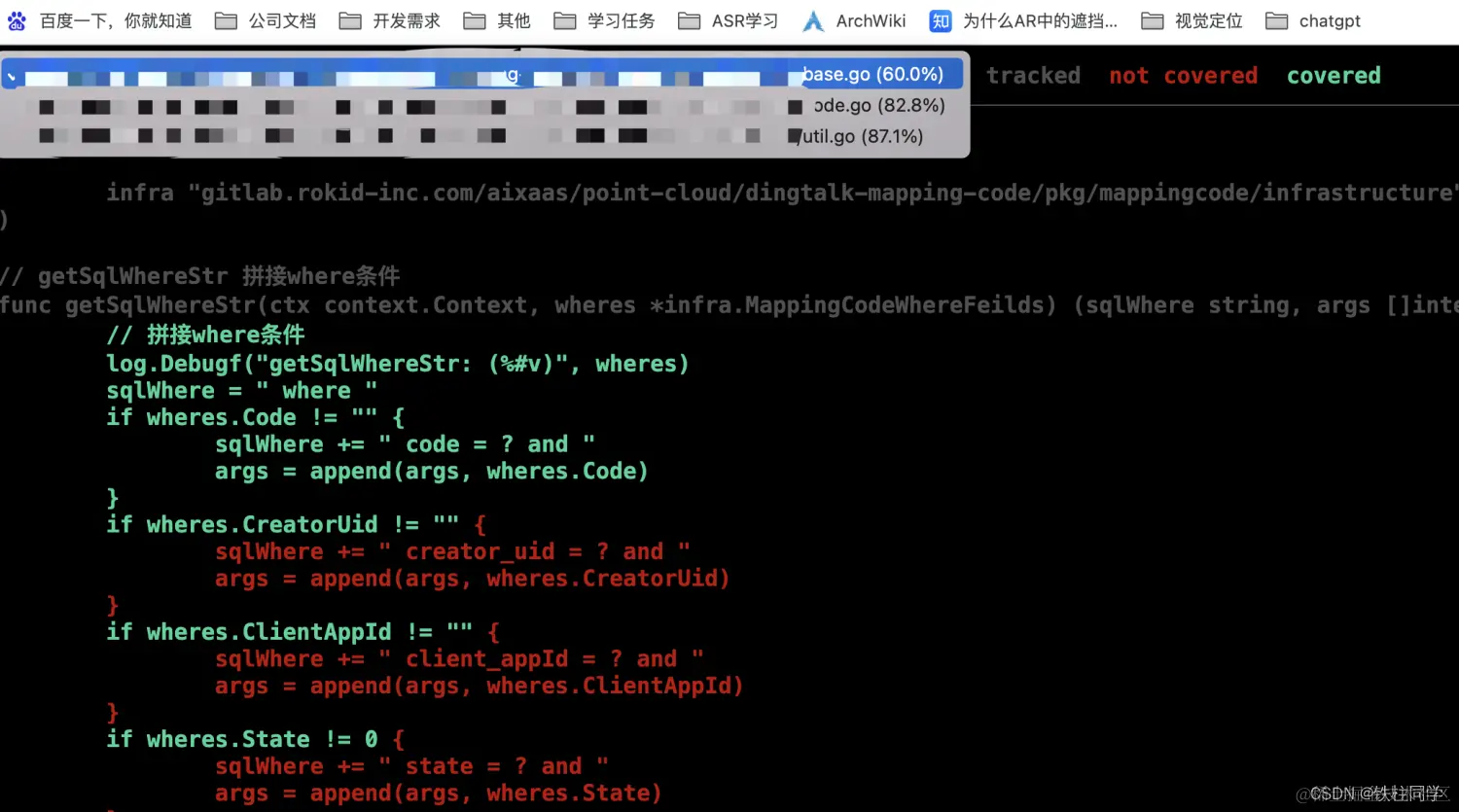
Task: Click the 'code = ? and' line
Action: (405, 444)
